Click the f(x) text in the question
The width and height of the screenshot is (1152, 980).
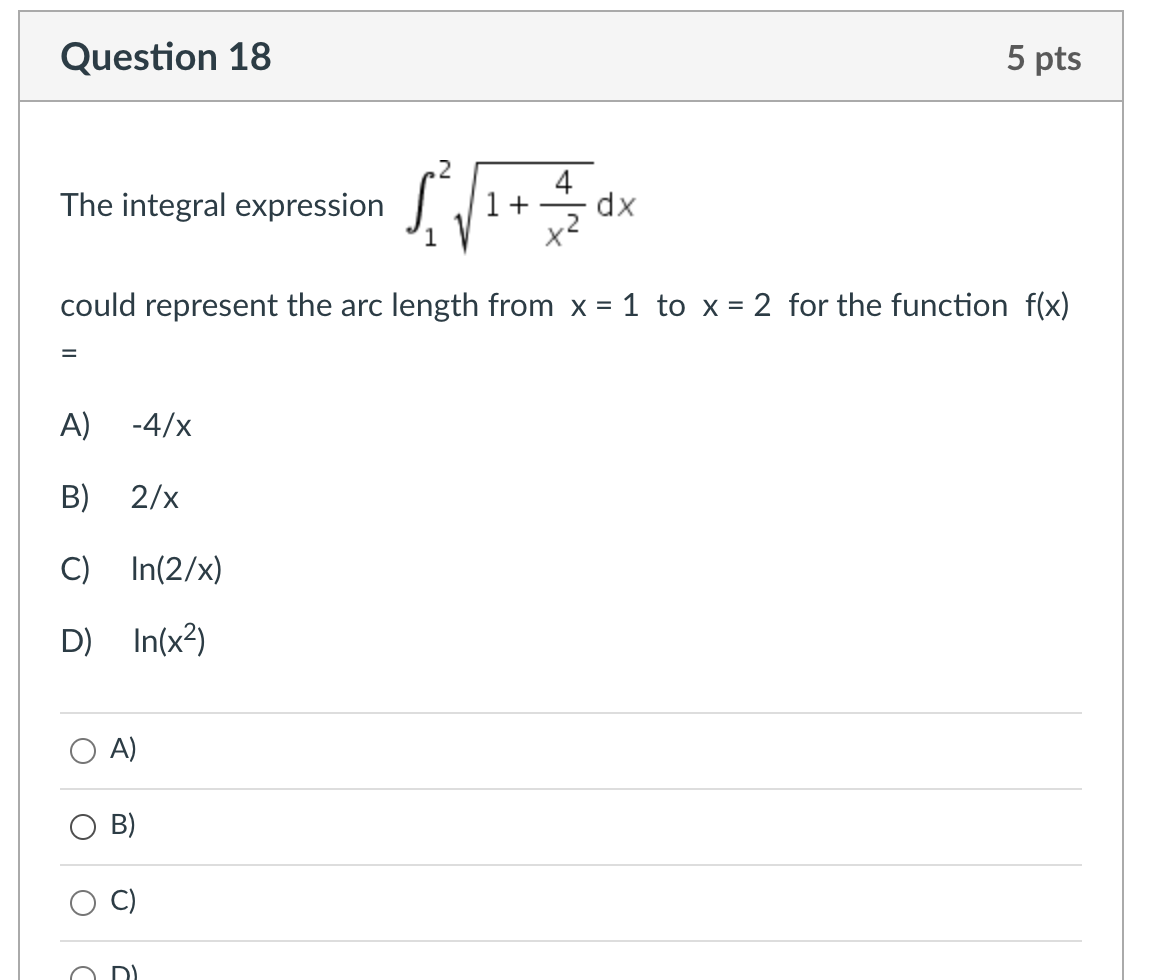pyautogui.click(x=1045, y=305)
